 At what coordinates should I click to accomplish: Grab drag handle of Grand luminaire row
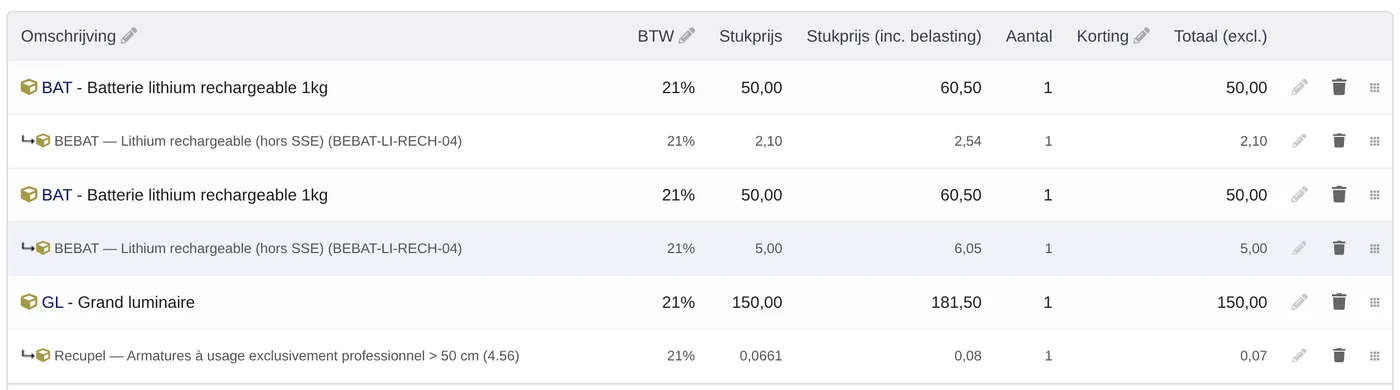[1375, 302]
